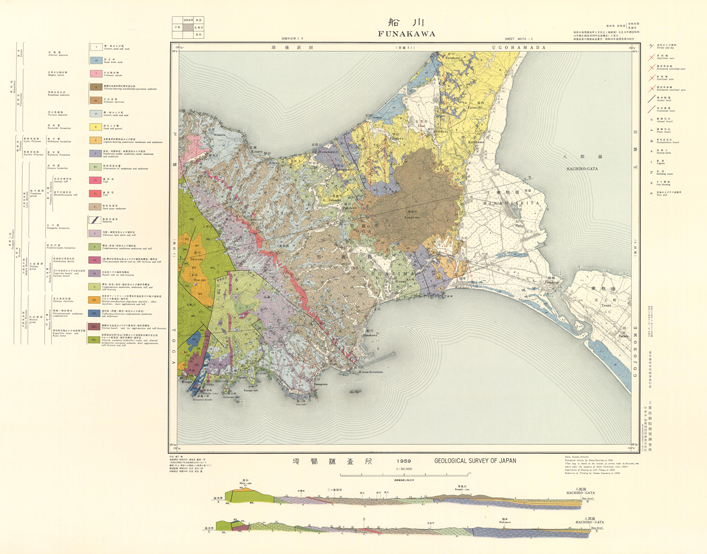The height and width of the screenshot is (554, 707).
Task: Pick the yellow Sand and gravel swatch
Action: pyautogui.click(x=95, y=127)
